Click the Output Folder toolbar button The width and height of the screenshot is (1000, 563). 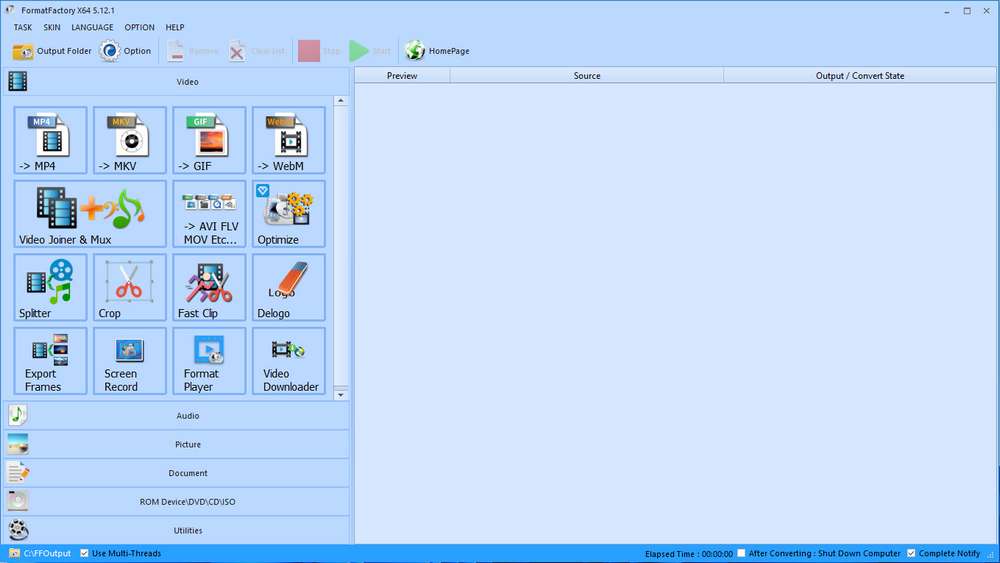52,51
